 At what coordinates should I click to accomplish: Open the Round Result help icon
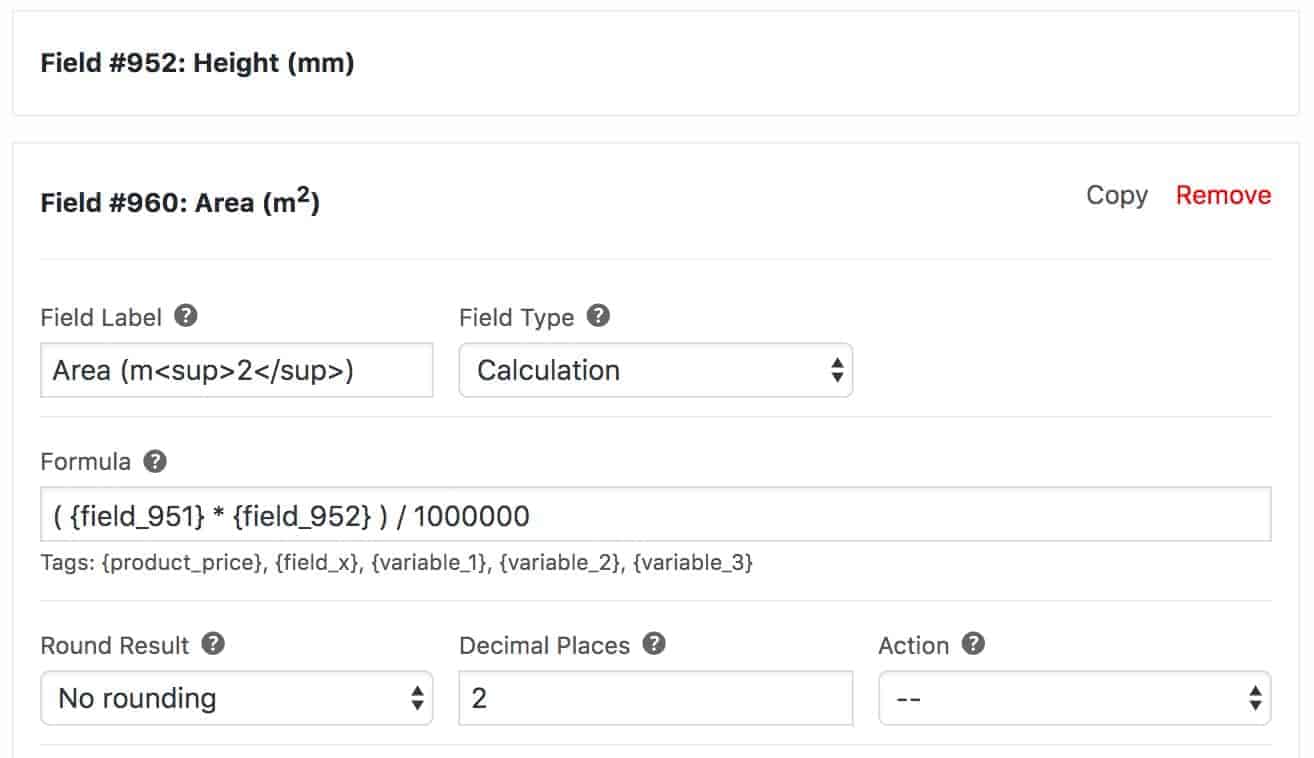[213, 644]
